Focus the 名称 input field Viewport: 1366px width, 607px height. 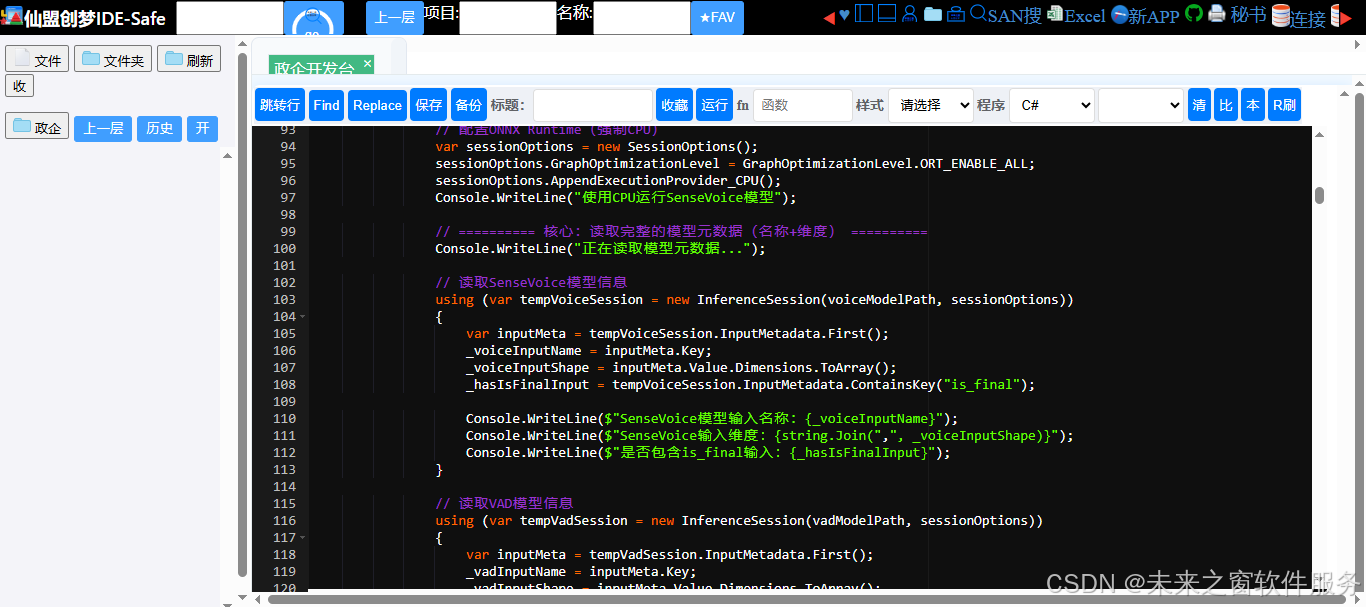pos(641,18)
